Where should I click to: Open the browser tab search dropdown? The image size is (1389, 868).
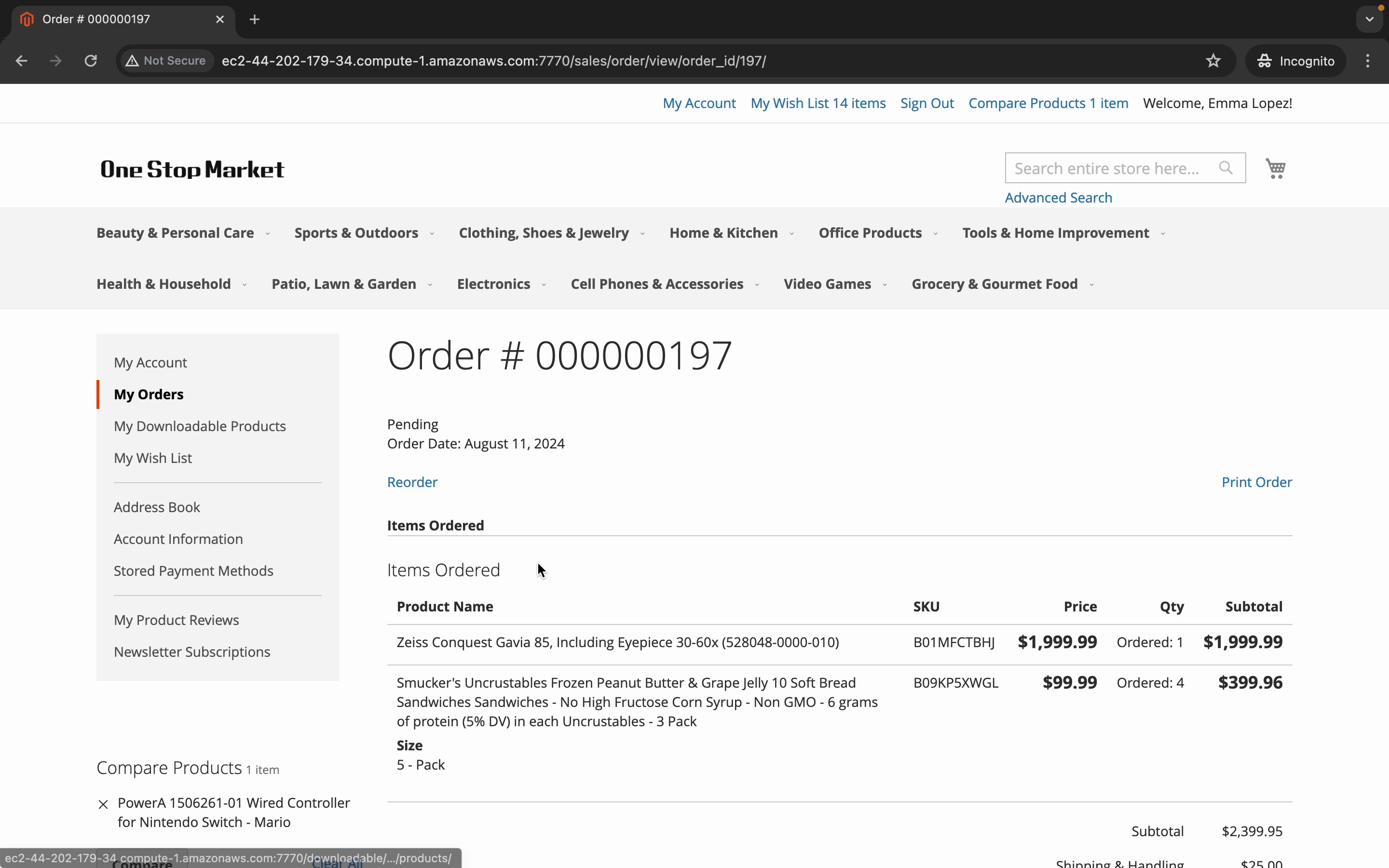[1370, 19]
